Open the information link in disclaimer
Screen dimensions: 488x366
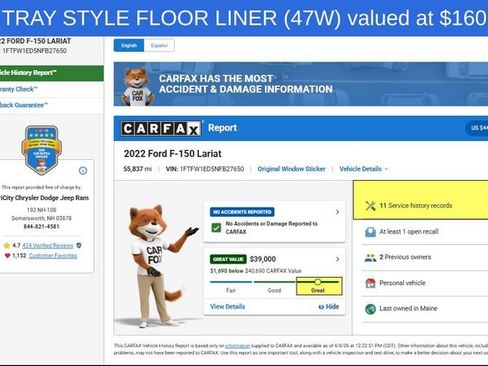(238, 346)
